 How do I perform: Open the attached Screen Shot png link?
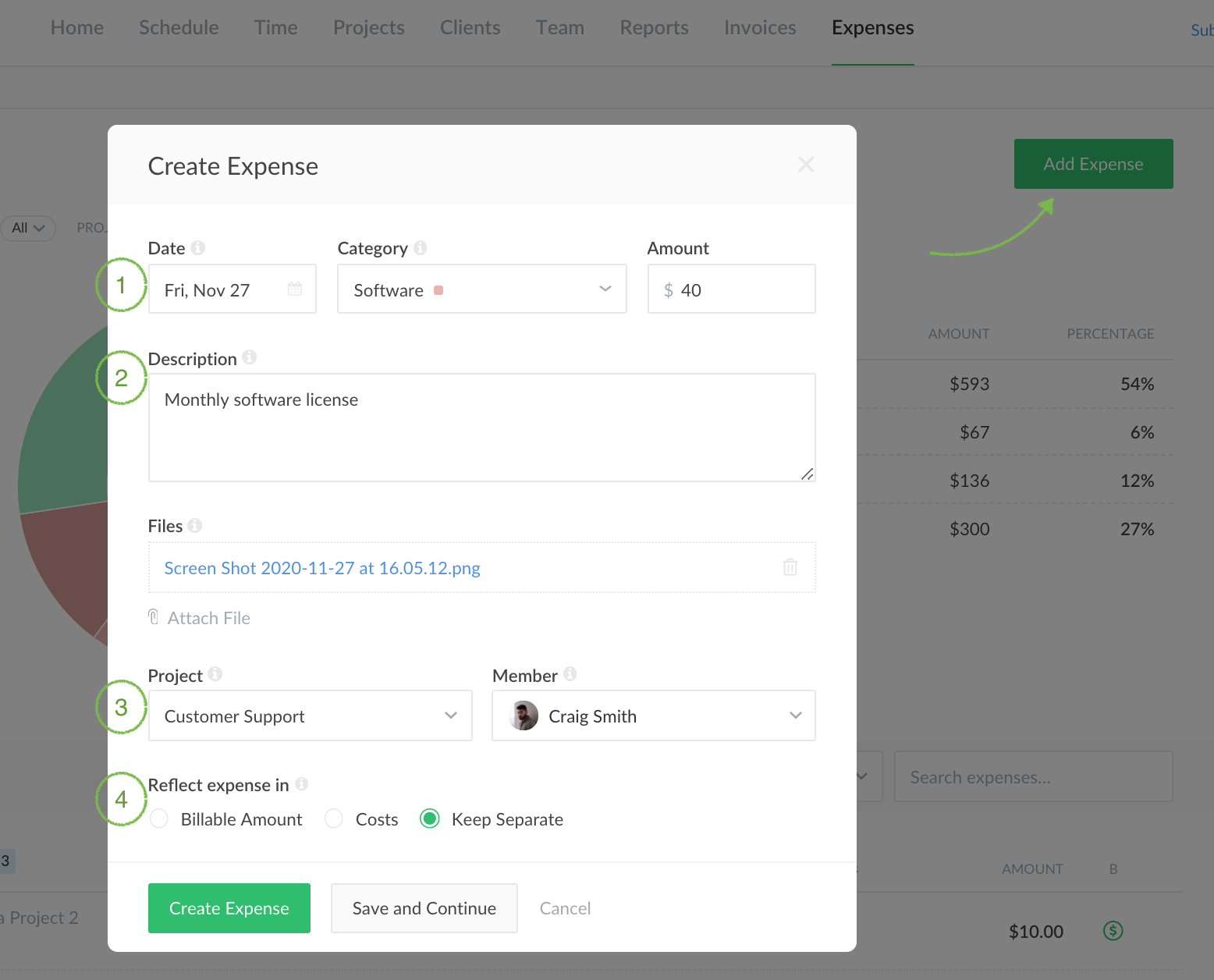(321, 567)
